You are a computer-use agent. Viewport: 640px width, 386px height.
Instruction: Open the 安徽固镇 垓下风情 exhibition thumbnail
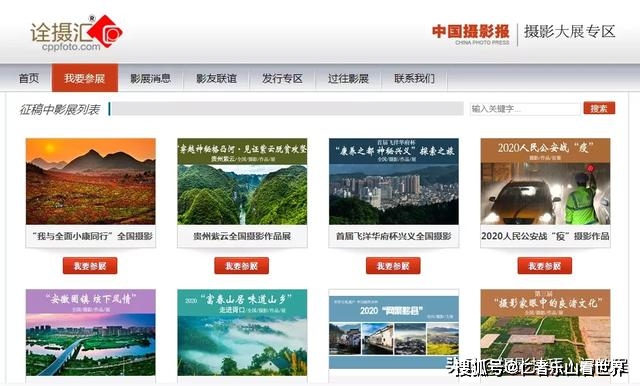click(x=91, y=333)
